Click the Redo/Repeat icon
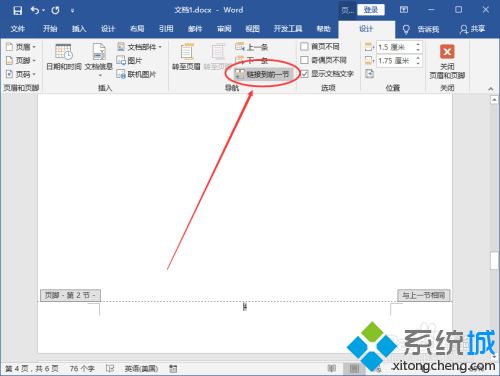 point(55,10)
